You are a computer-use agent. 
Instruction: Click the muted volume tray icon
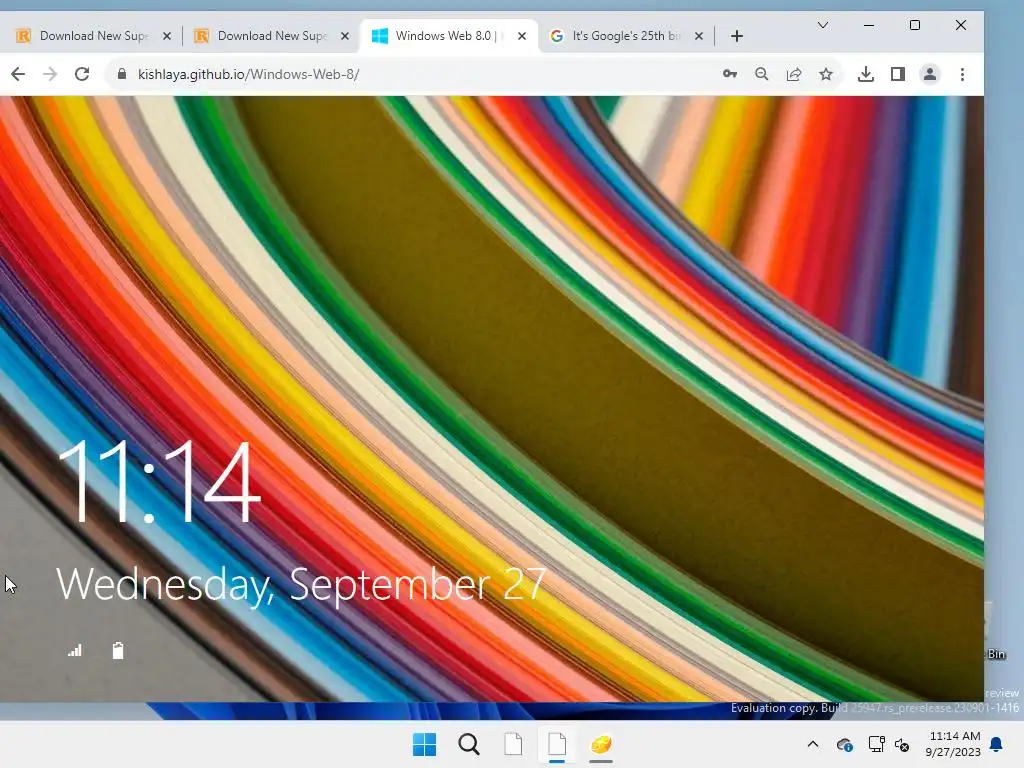902,744
